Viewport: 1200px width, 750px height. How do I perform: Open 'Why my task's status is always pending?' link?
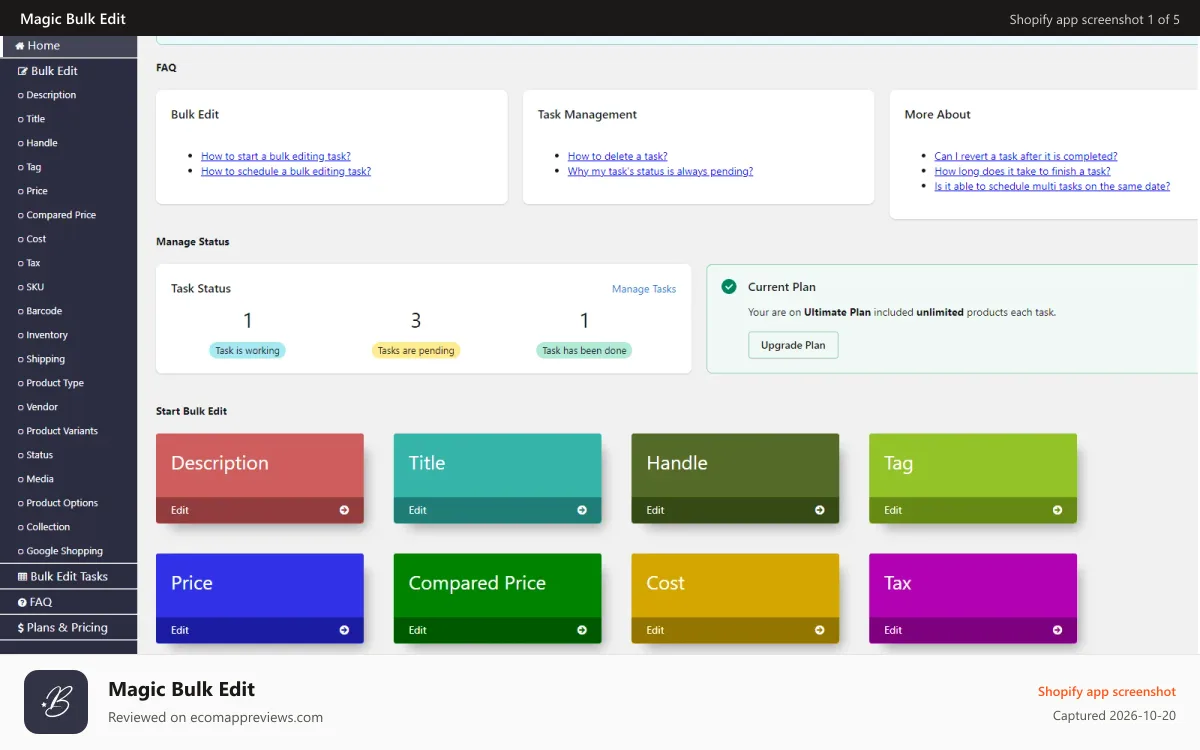(x=661, y=171)
